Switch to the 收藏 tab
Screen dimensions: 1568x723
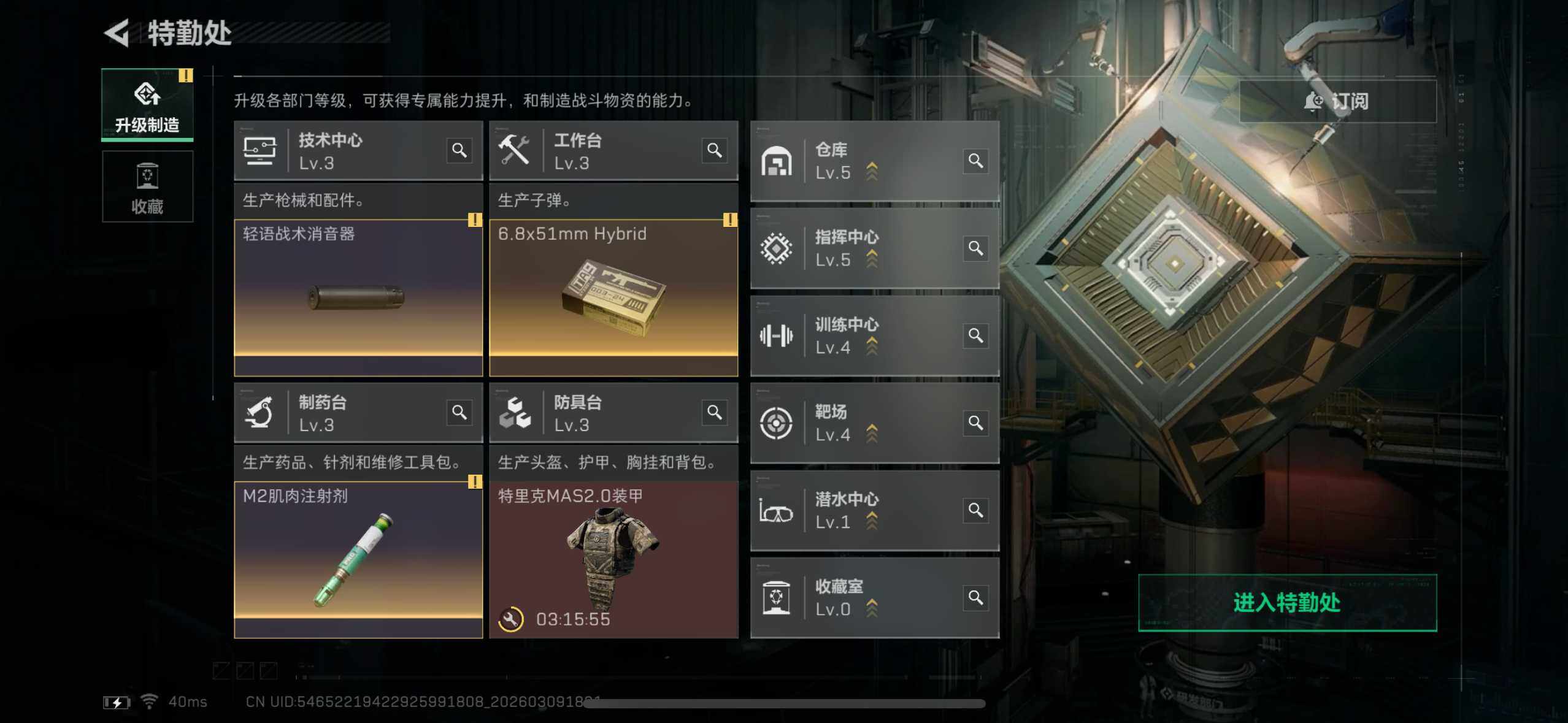147,186
